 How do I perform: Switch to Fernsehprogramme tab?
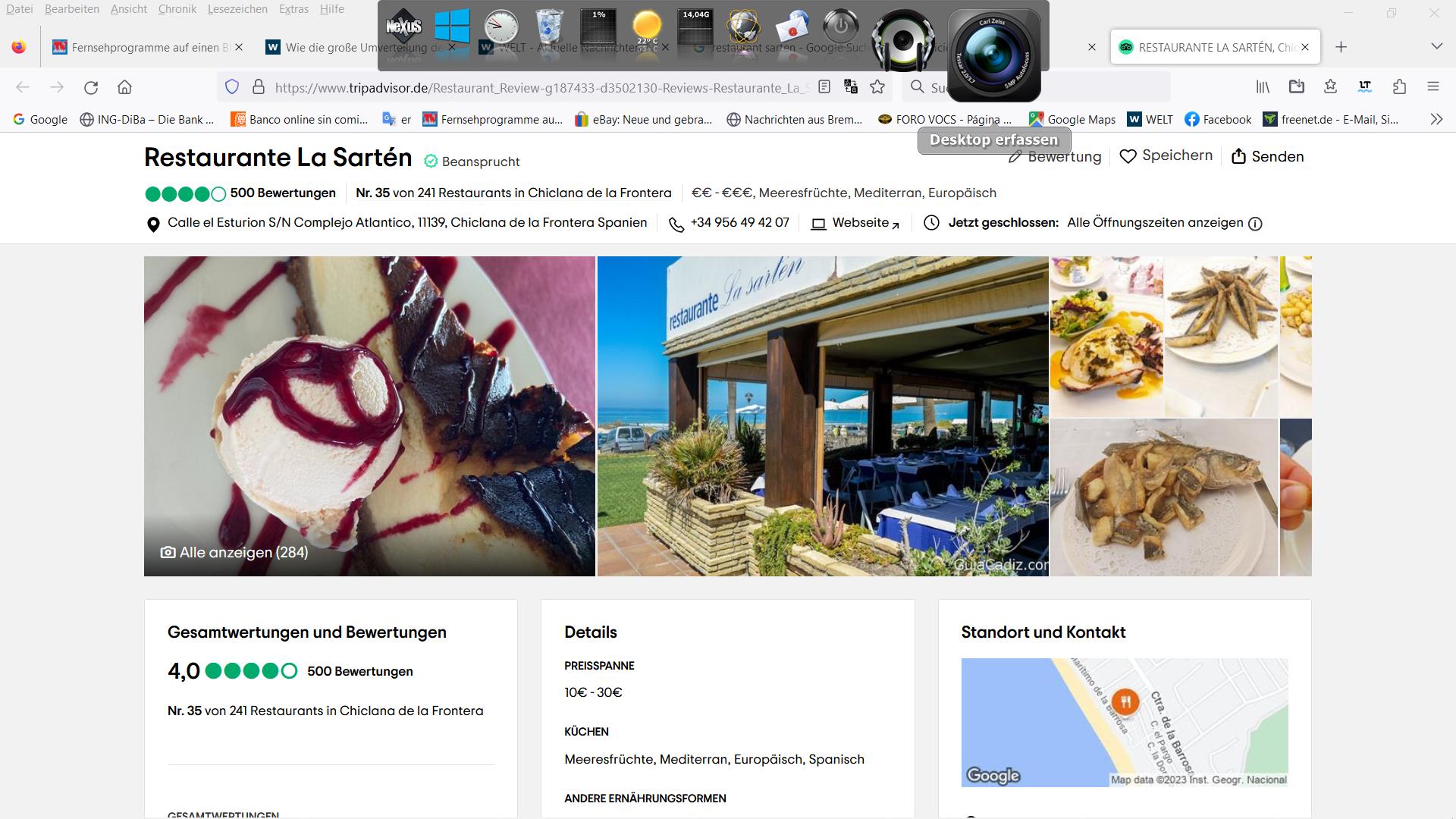tap(144, 47)
